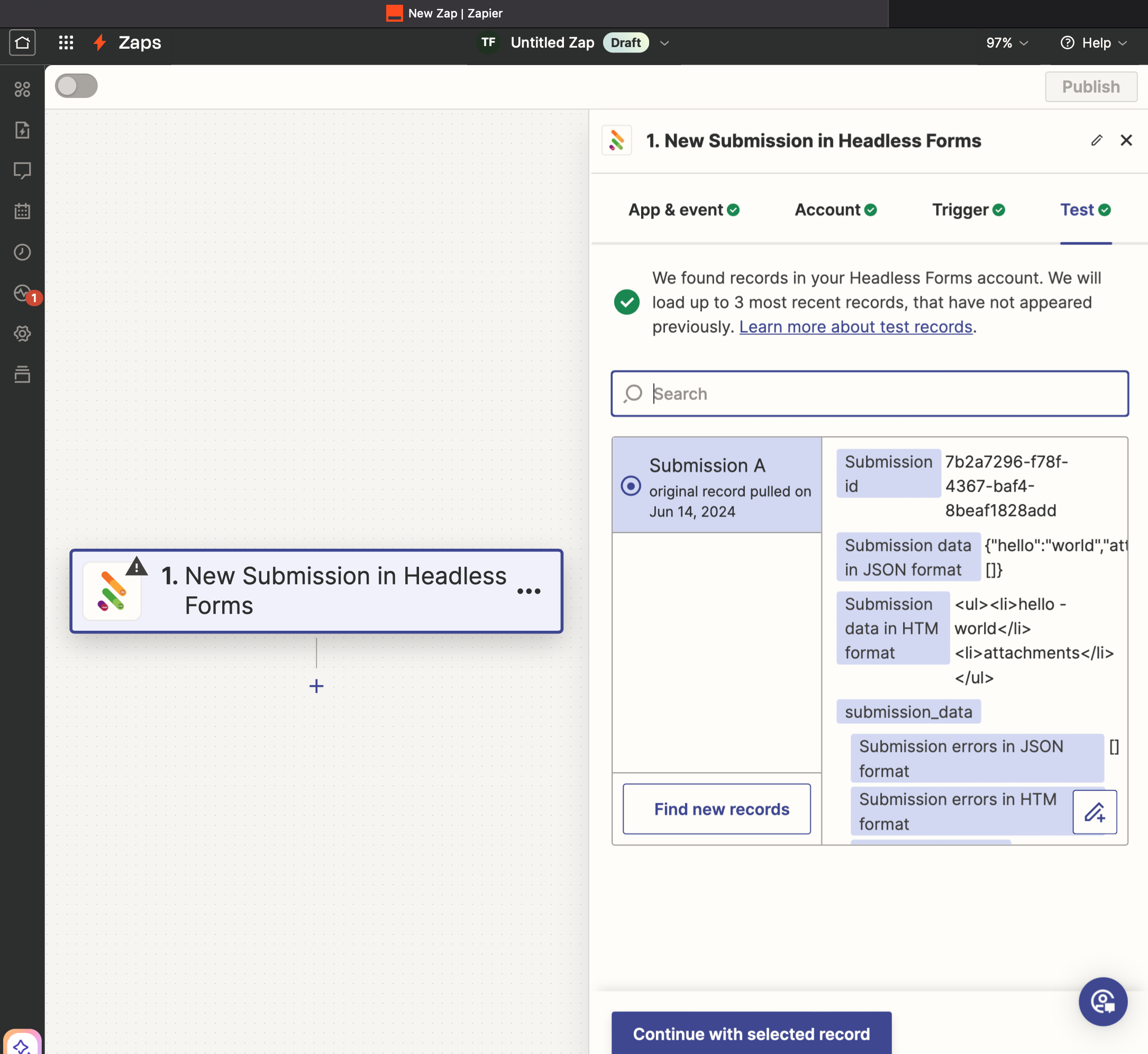Open the step's three-dot options menu
Image resolution: width=1148 pixels, height=1054 pixels.
[529, 592]
